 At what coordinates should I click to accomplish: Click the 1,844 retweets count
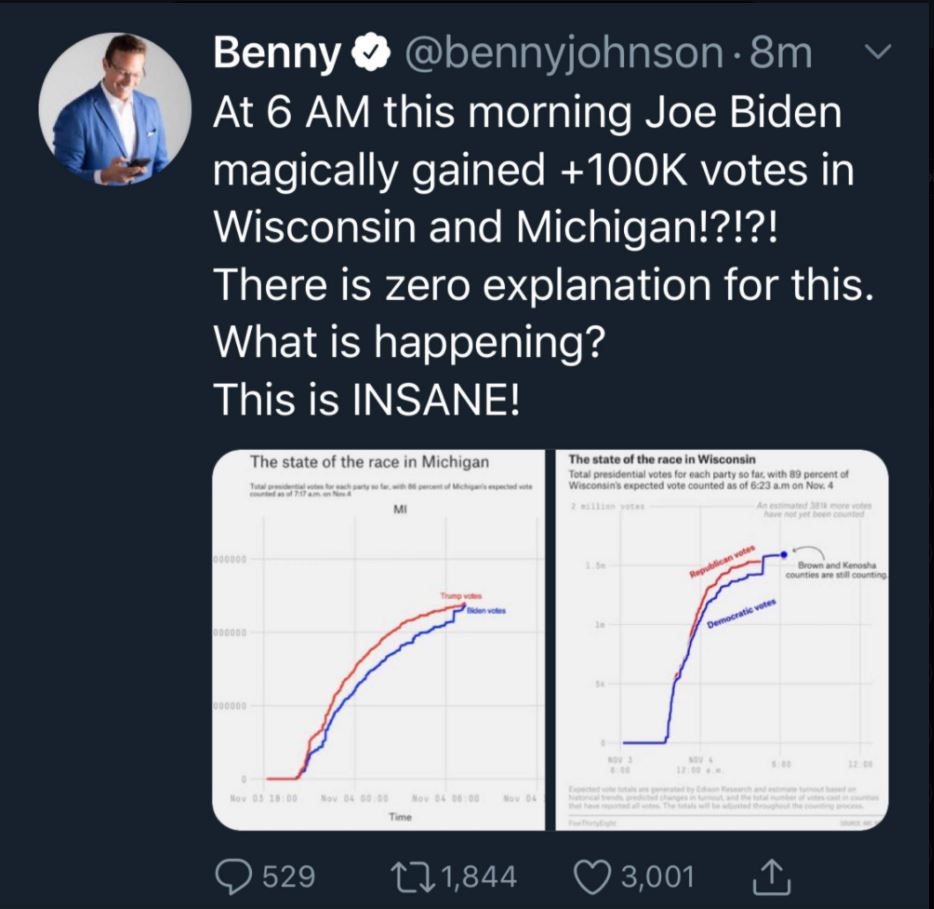(479, 877)
